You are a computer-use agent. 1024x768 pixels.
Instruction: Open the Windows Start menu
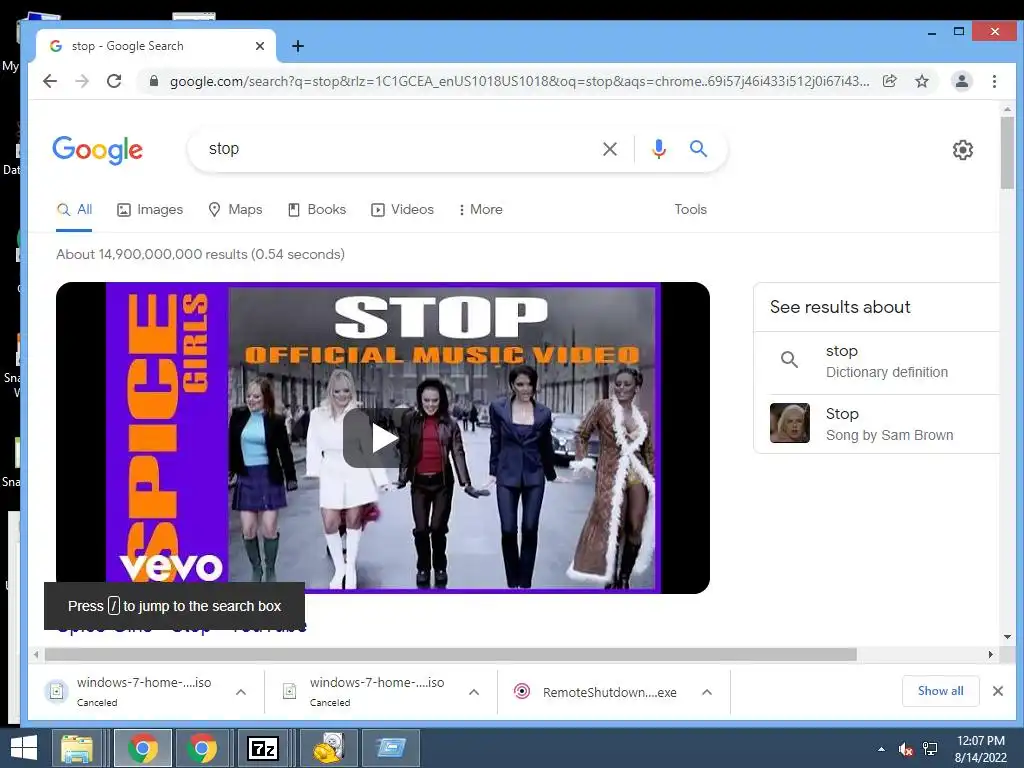tap(24, 748)
